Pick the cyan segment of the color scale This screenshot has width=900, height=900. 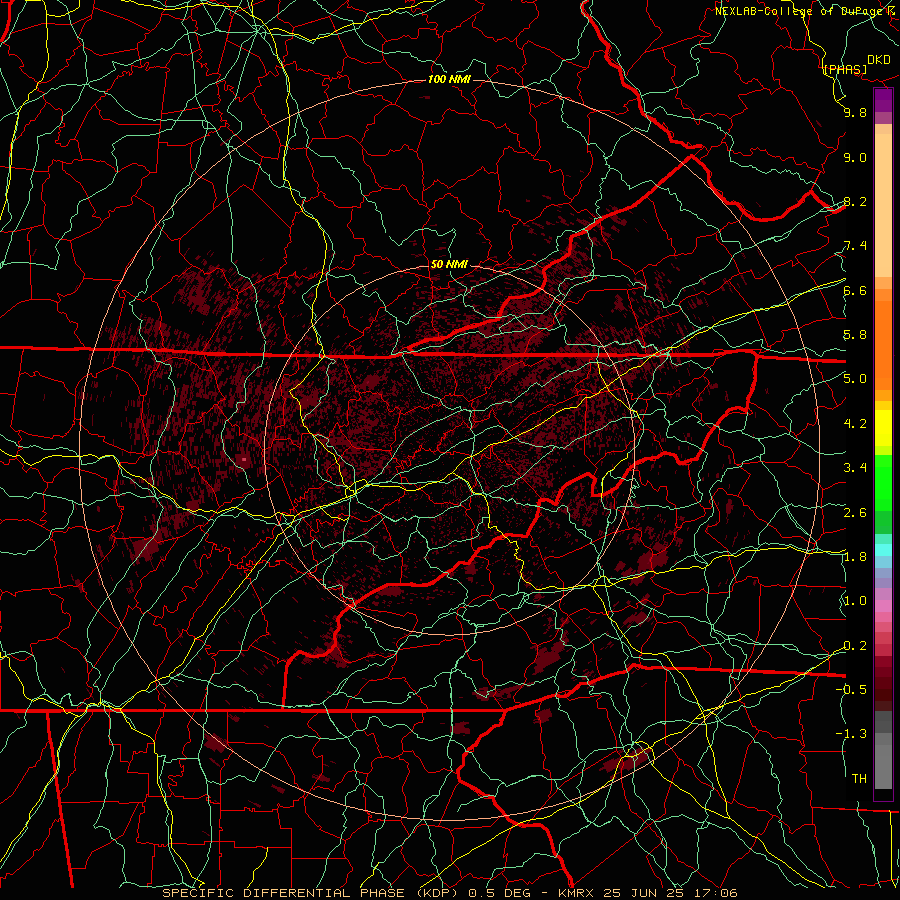pyautogui.click(x=883, y=550)
